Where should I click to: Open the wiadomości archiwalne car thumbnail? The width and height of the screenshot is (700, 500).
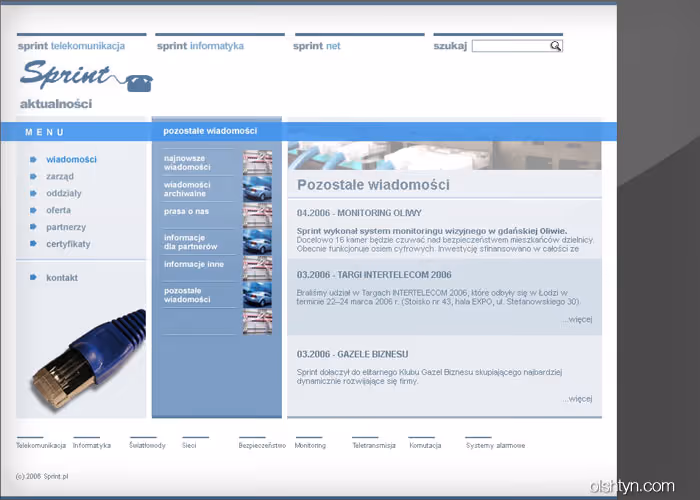(257, 189)
